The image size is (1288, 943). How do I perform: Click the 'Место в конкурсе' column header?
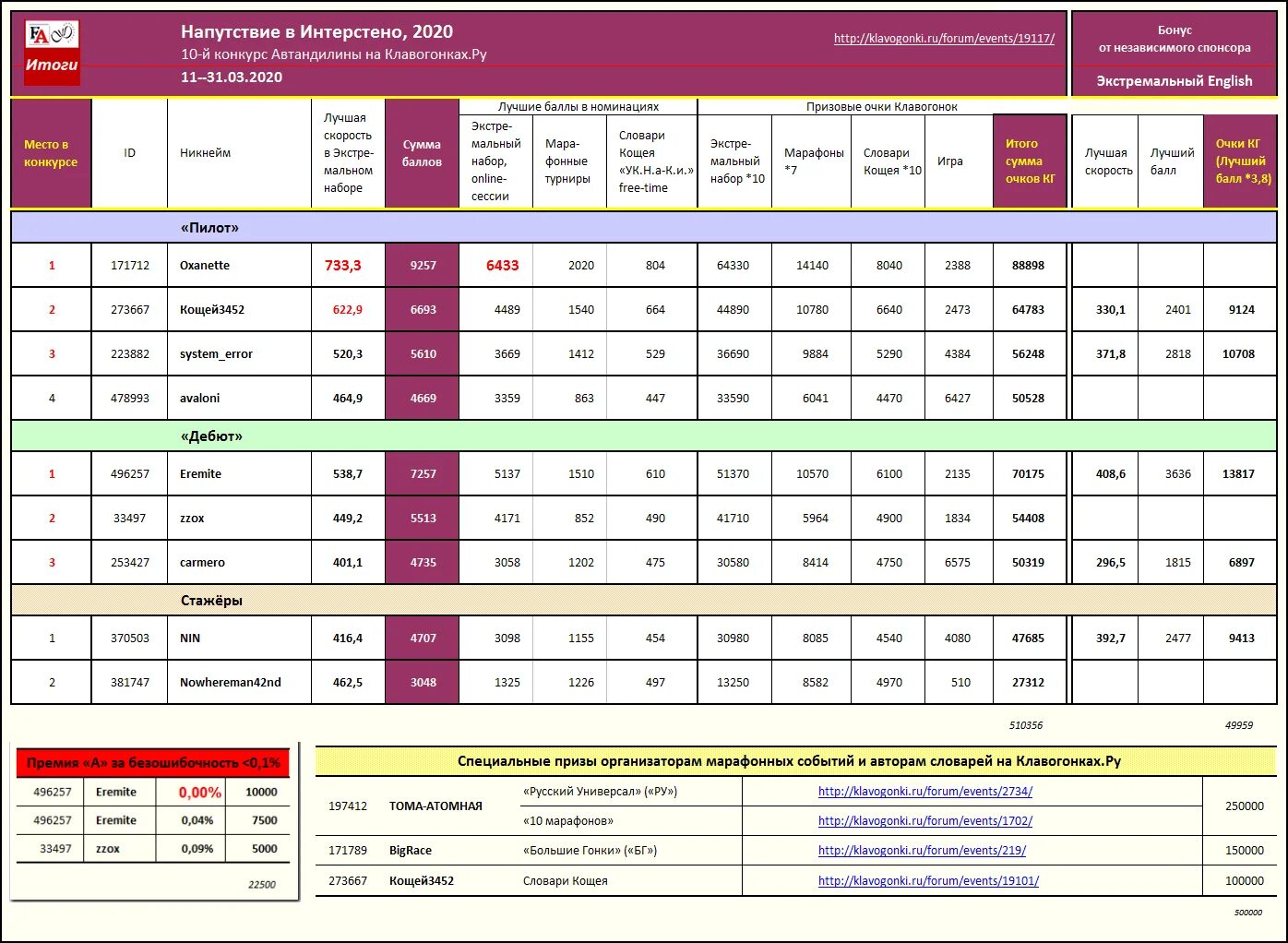pyautogui.click(x=51, y=153)
